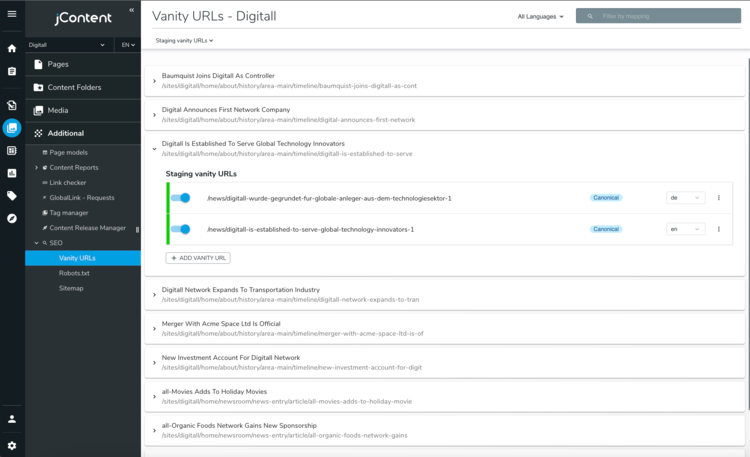
Task: Expand Digital Announces First Network Company row
Action: pyautogui.click(x=154, y=115)
